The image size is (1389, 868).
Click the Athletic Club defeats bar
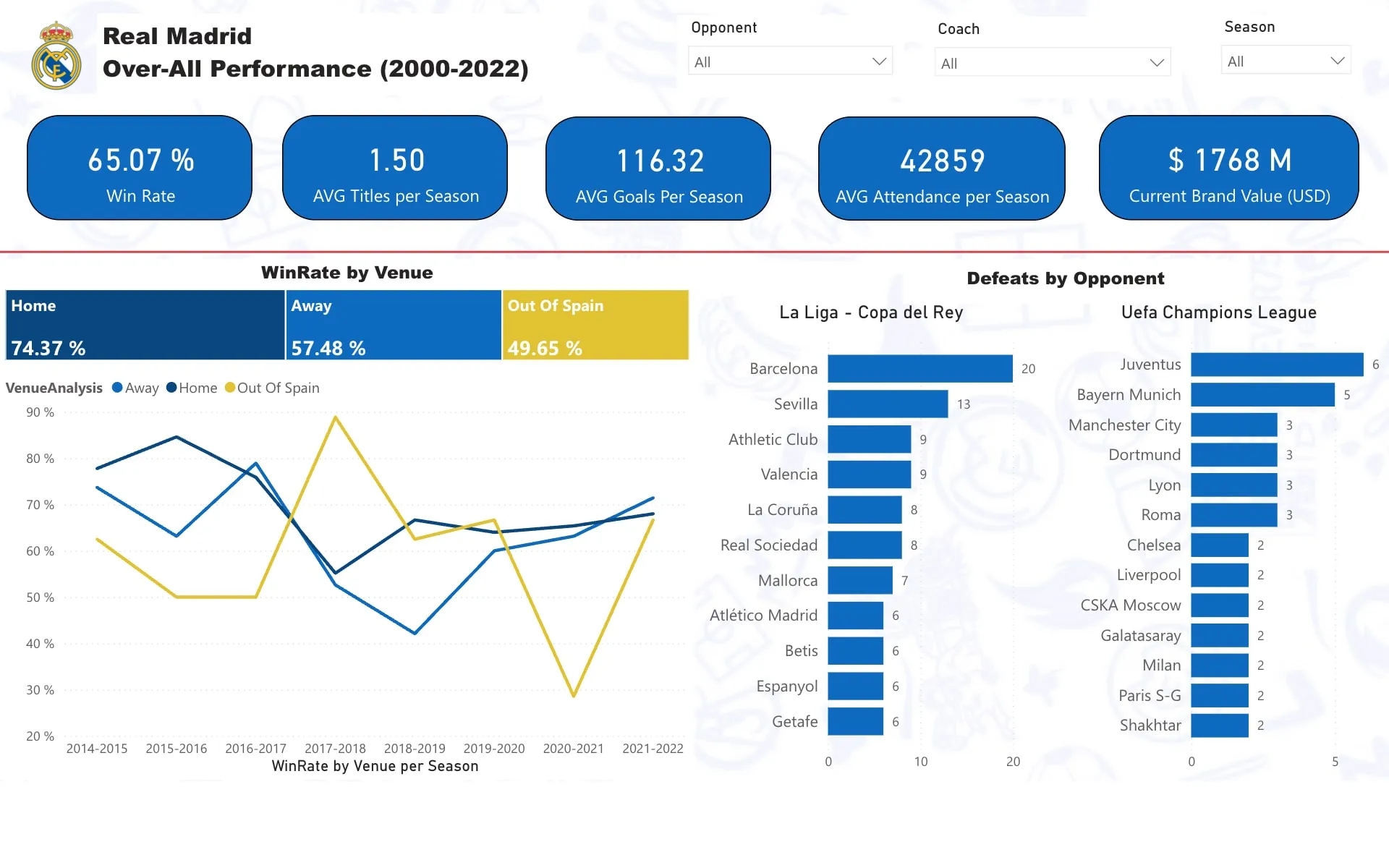[x=870, y=439]
